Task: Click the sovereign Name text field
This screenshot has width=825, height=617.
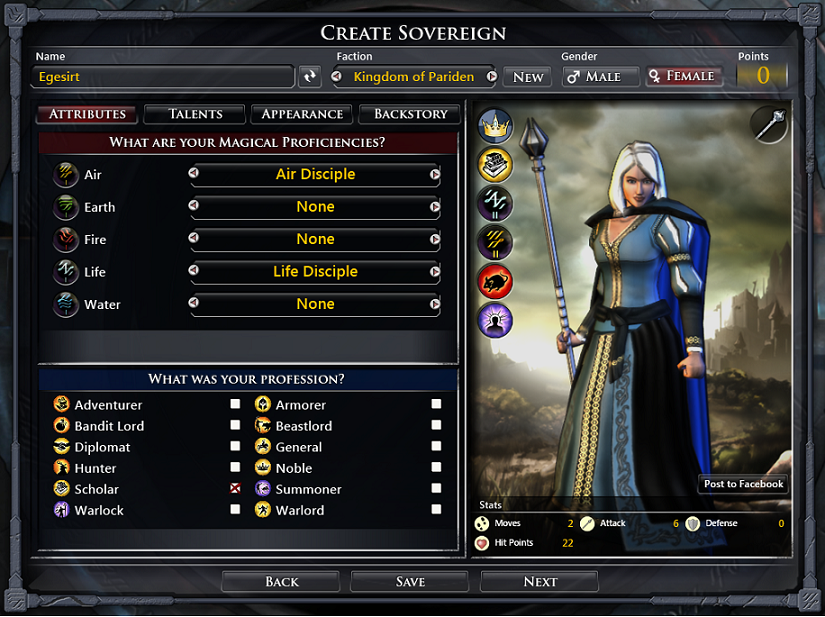Action: [163, 77]
